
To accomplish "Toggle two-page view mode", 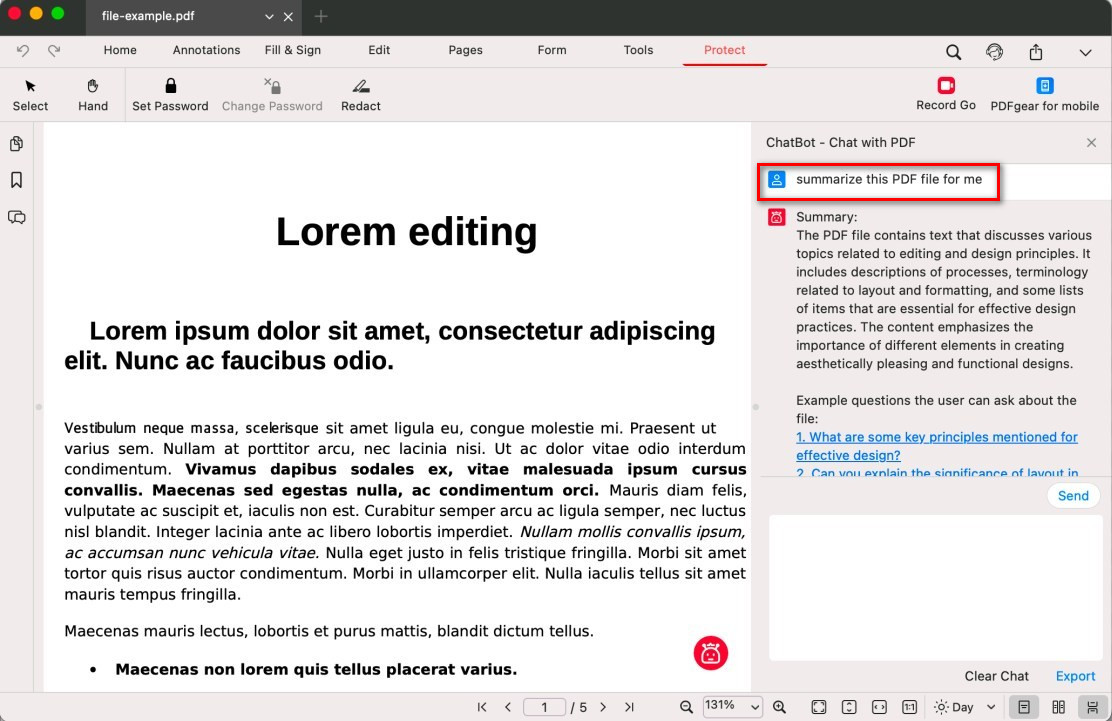I will tap(1058, 707).
